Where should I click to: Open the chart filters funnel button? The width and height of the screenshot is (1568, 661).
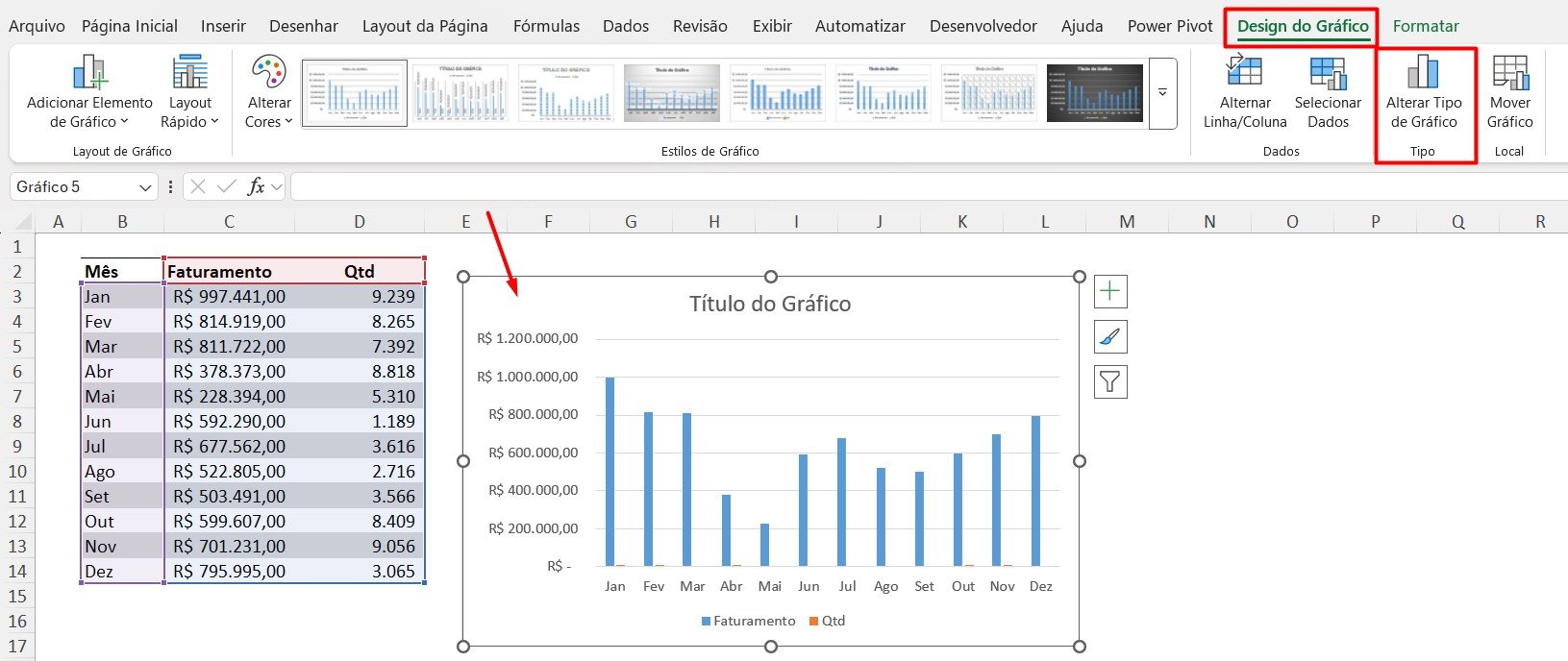click(1110, 382)
